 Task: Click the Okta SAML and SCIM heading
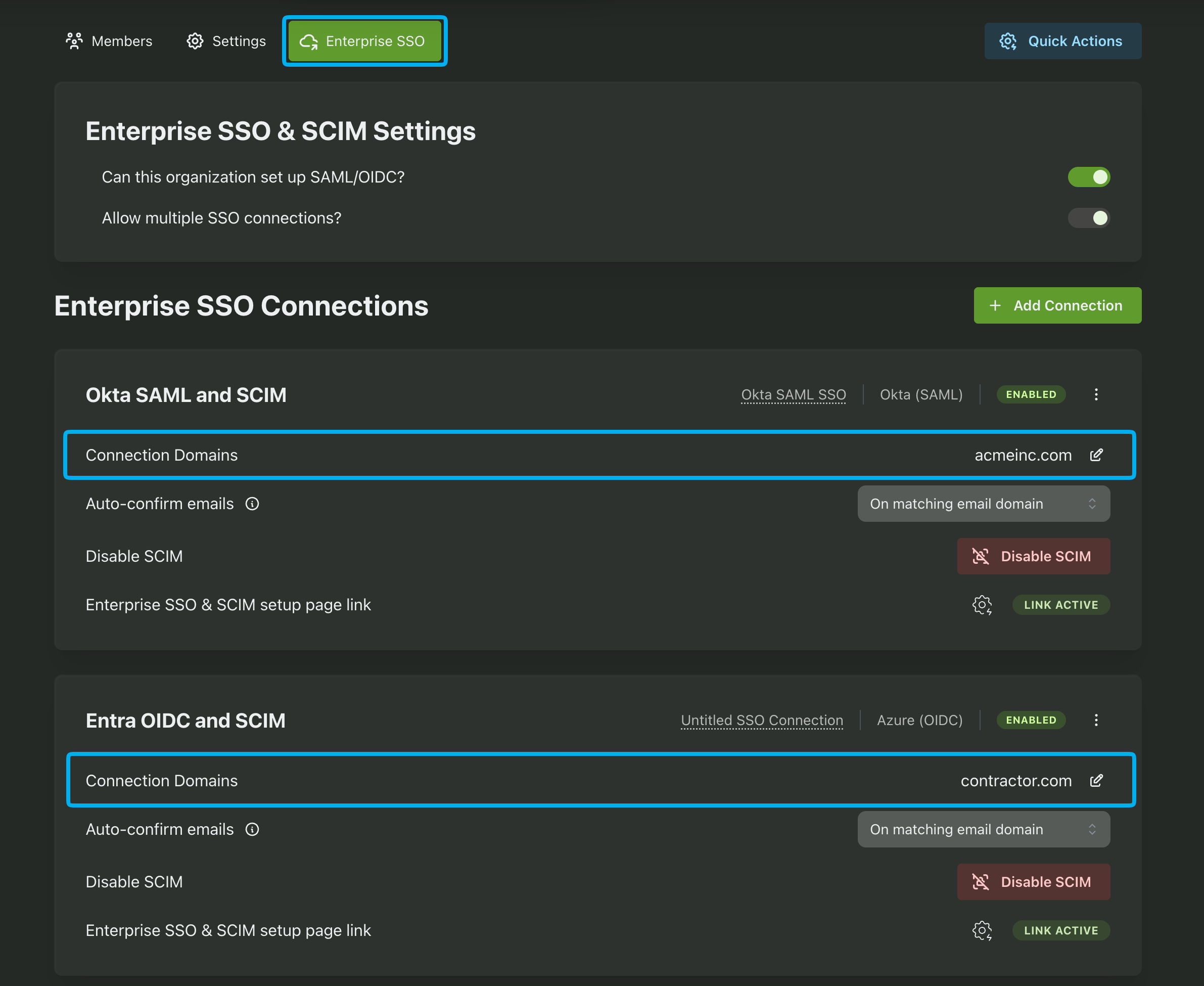(x=186, y=395)
